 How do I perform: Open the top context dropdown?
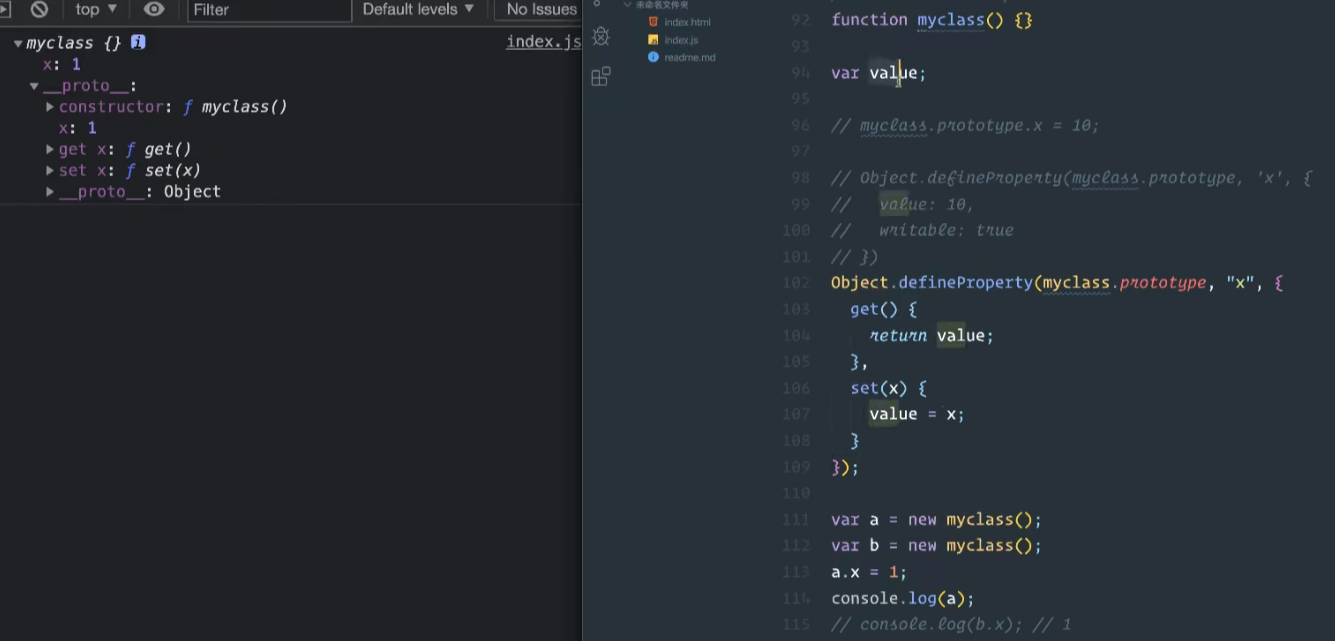point(96,9)
